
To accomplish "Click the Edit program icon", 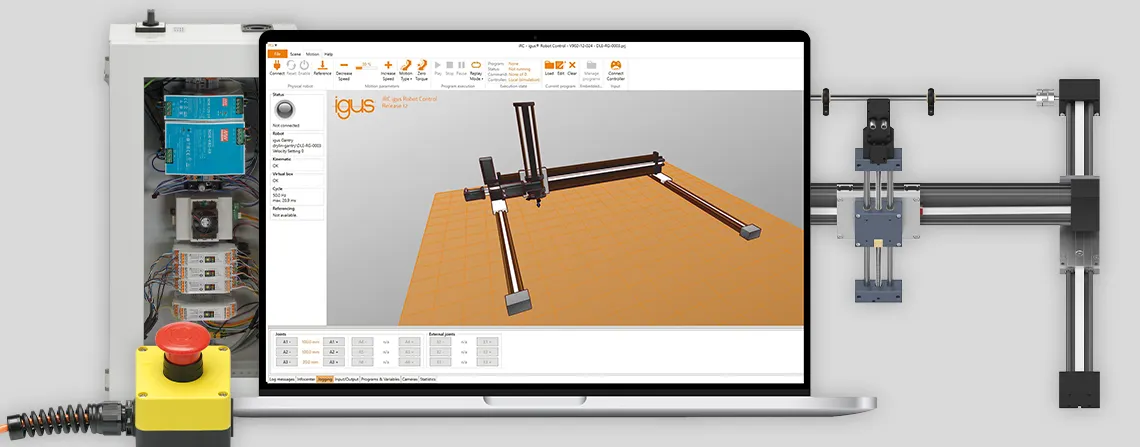I will pyautogui.click(x=560, y=65).
